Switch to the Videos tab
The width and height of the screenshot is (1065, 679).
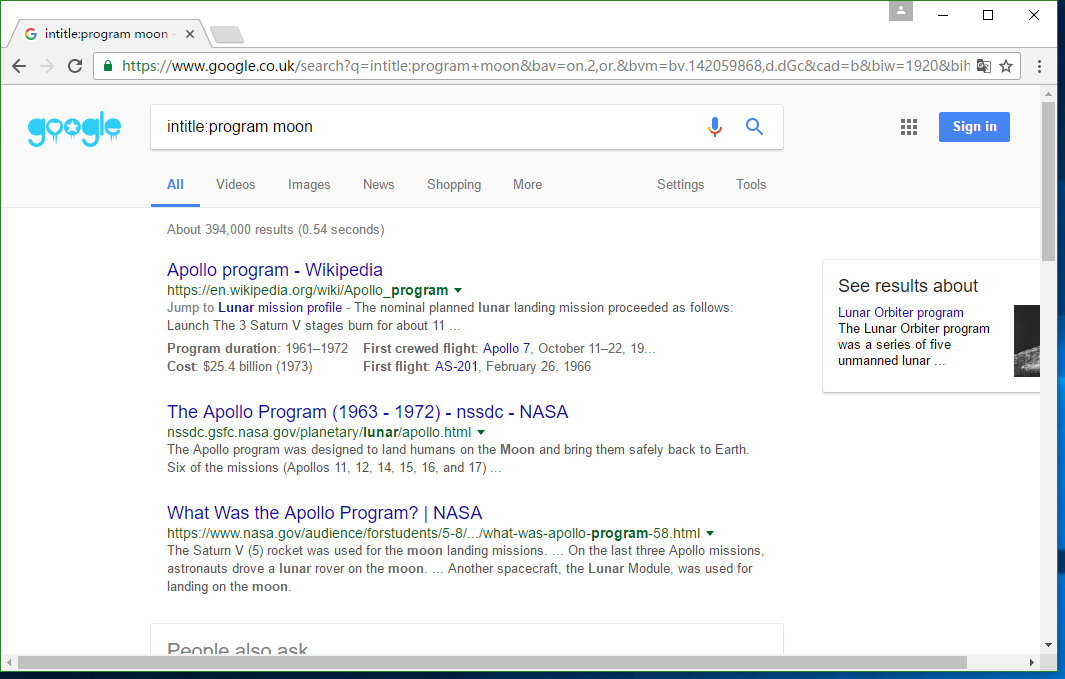pyautogui.click(x=236, y=185)
